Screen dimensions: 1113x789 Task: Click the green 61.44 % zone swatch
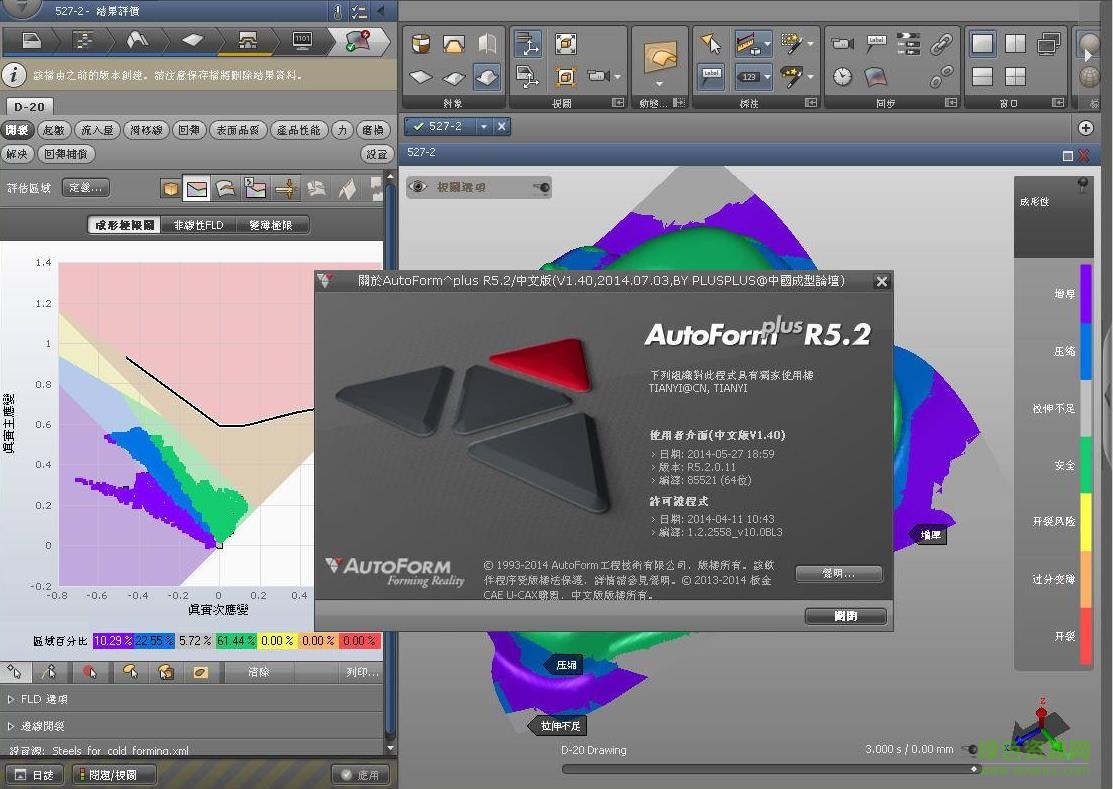point(237,641)
